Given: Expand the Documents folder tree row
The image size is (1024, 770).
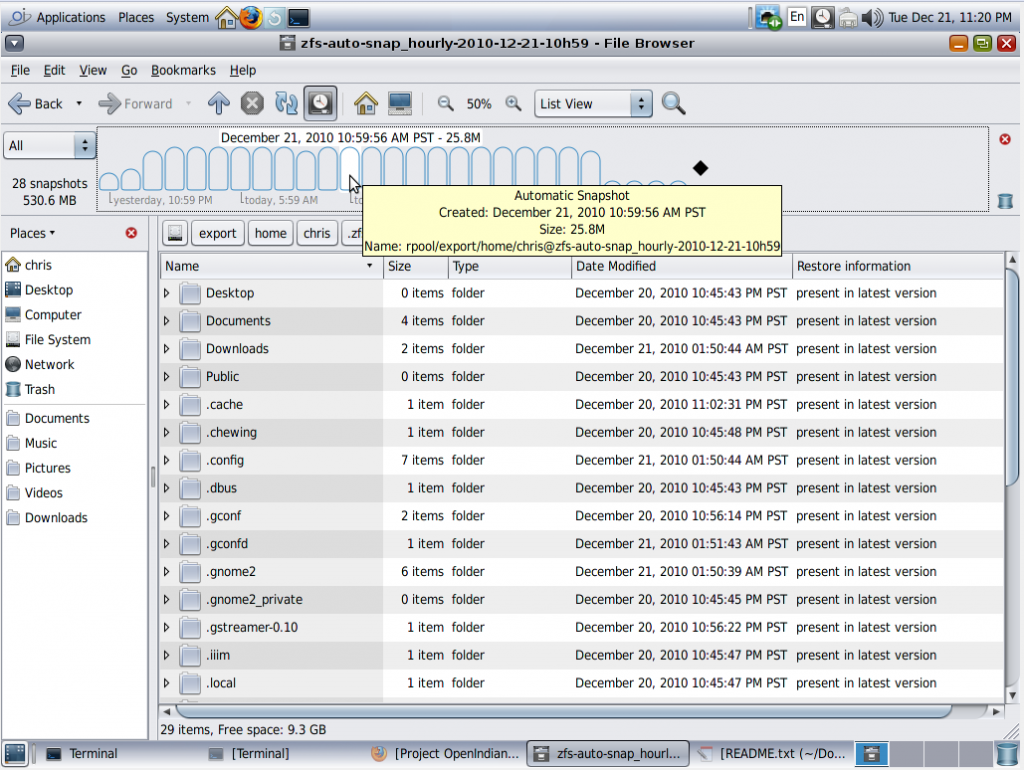Looking at the screenshot, I should point(167,321).
